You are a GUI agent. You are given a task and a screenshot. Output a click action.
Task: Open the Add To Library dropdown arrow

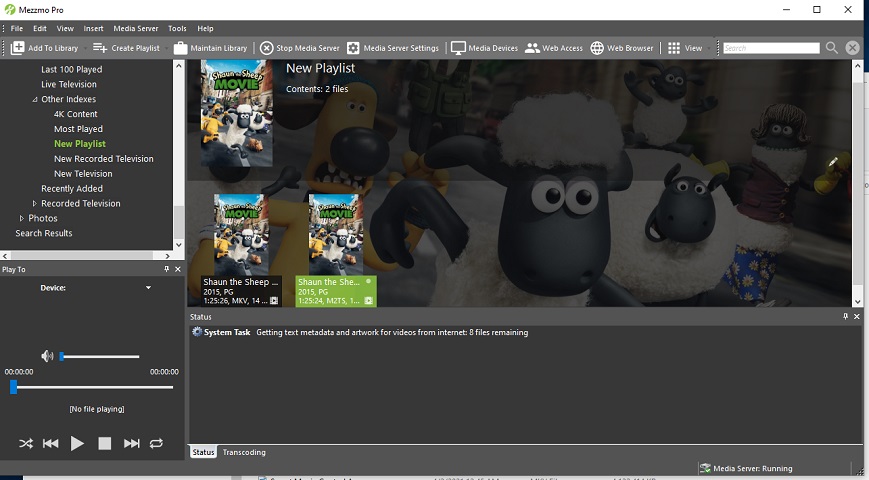(x=85, y=49)
